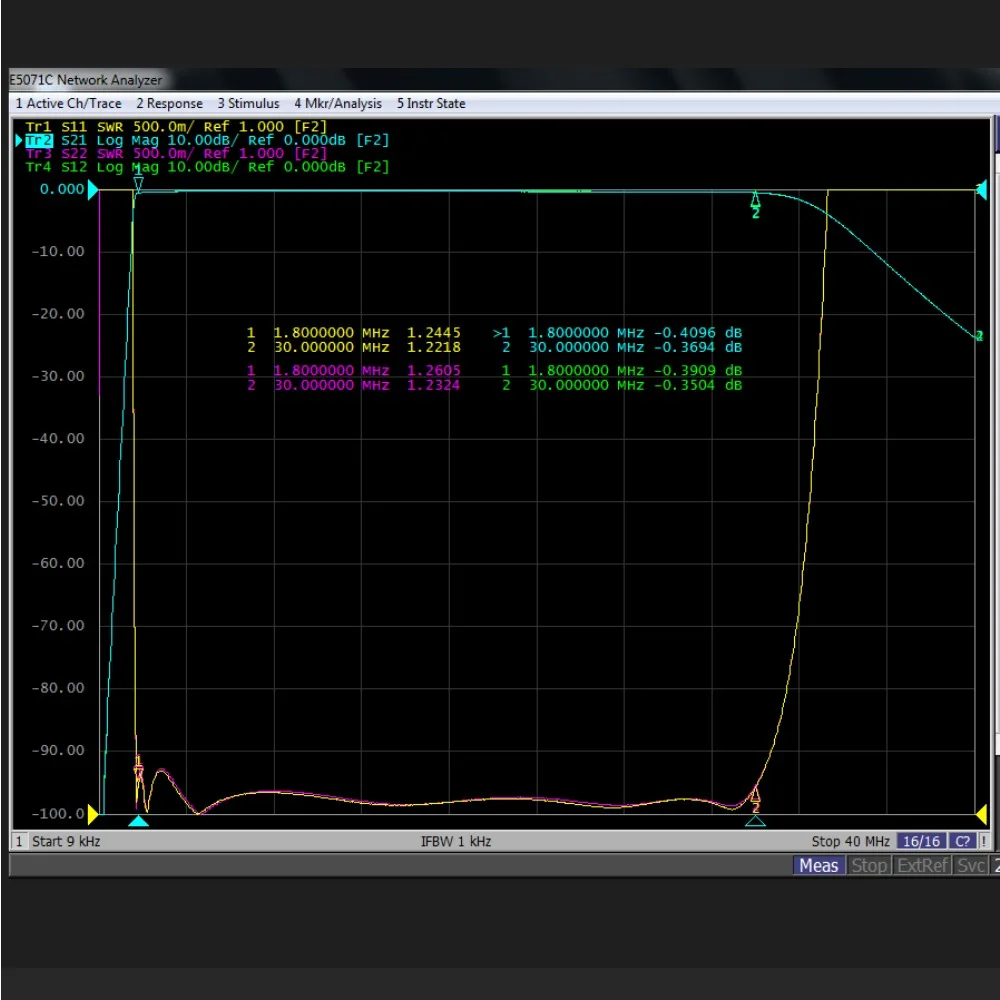Click the -50.00 Y-axis scale label
Image resolution: width=1000 pixels, height=1000 pixels.
pyautogui.click(x=58, y=501)
